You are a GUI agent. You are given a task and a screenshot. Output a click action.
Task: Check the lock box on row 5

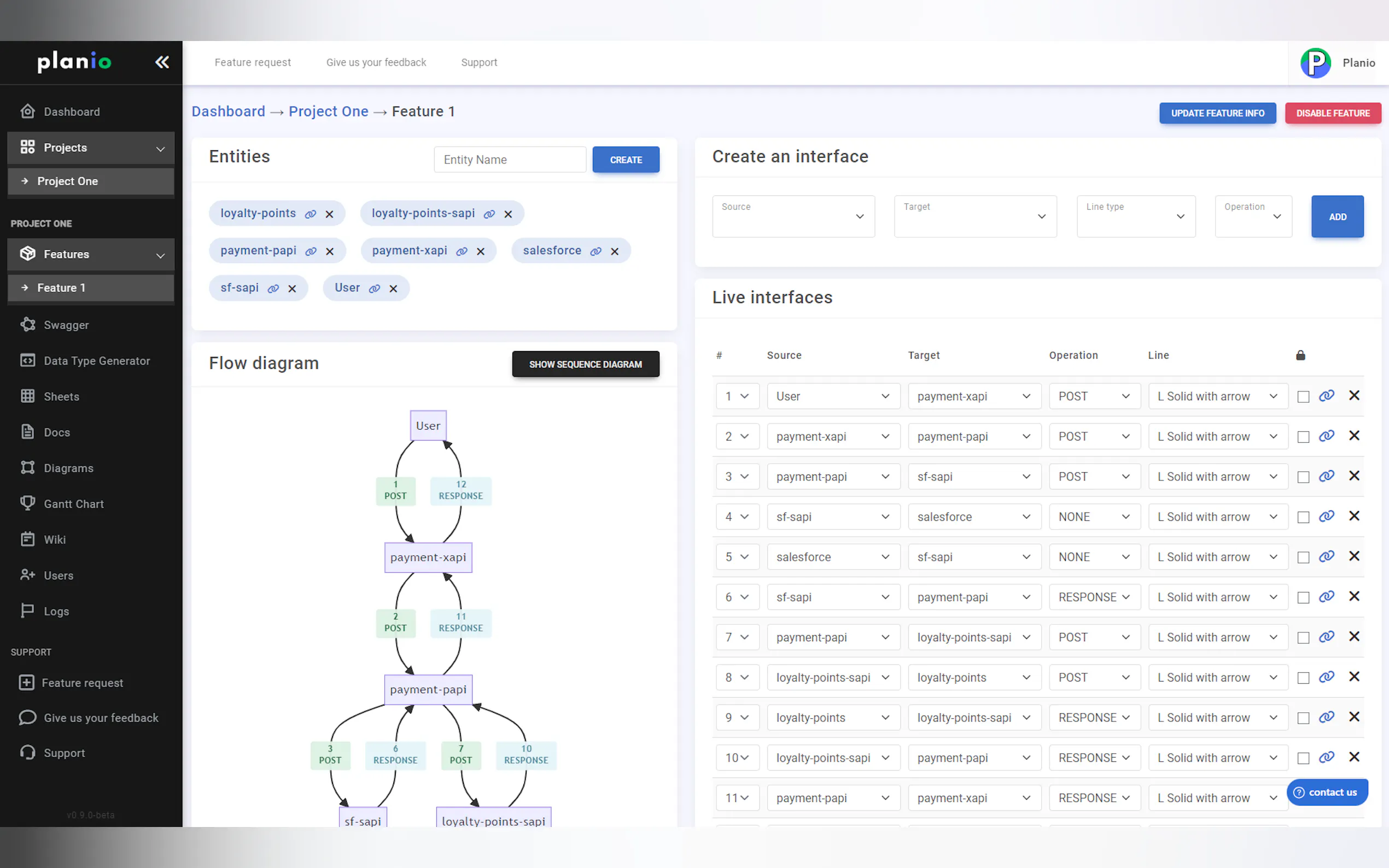point(1303,558)
